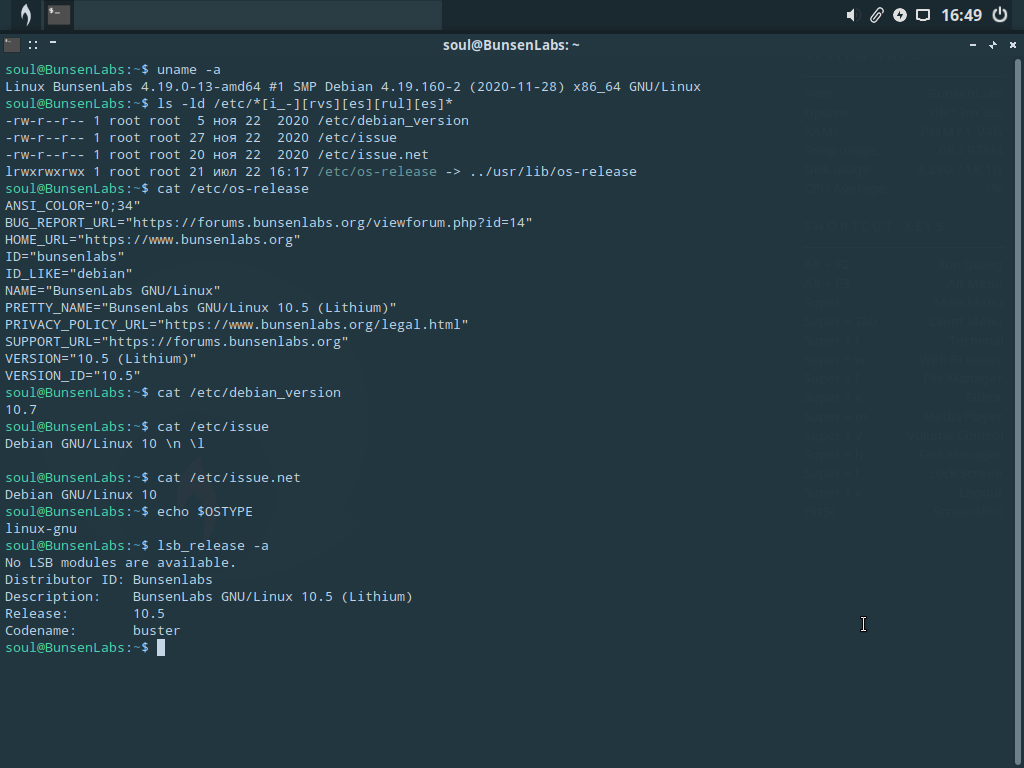Click the power exit button in the panel

[x=1000, y=14]
